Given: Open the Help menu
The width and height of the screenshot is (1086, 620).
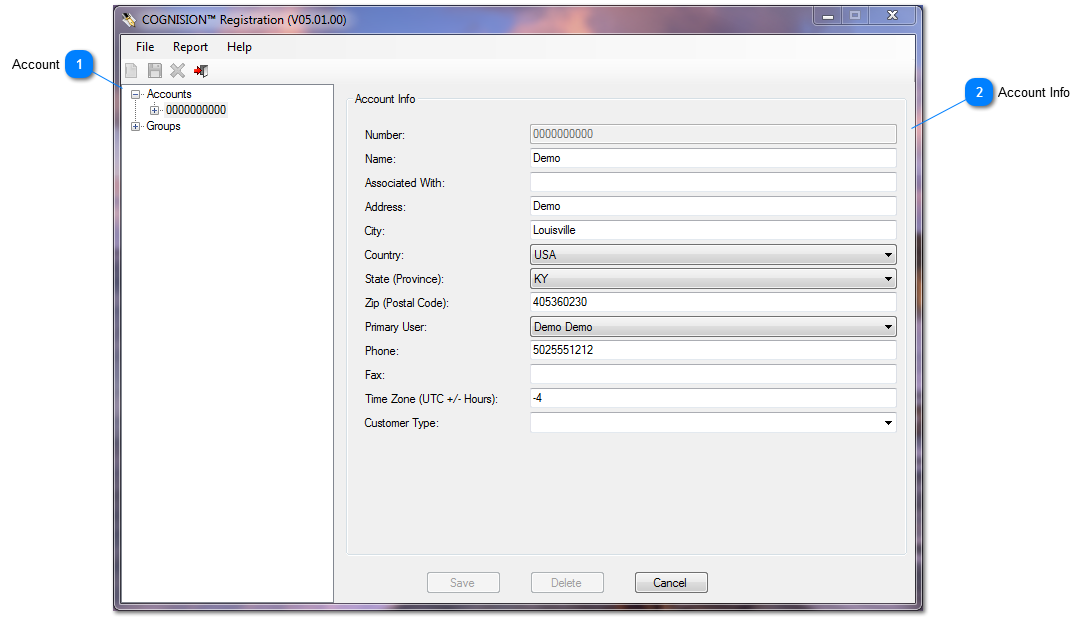Looking at the screenshot, I should (239, 47).
